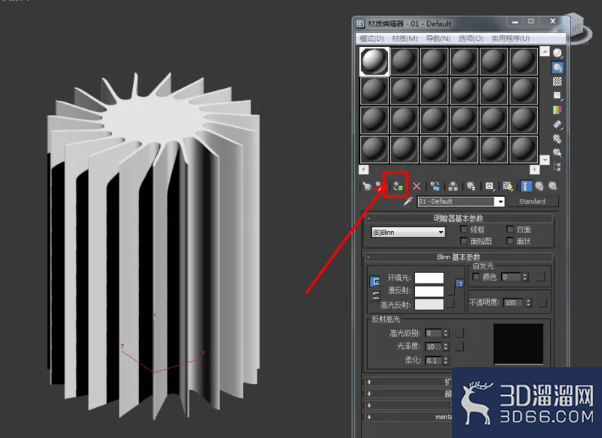
Task: Click sample slots scroll up arrow
Action: pyautogui.click(x=544, y=51)
